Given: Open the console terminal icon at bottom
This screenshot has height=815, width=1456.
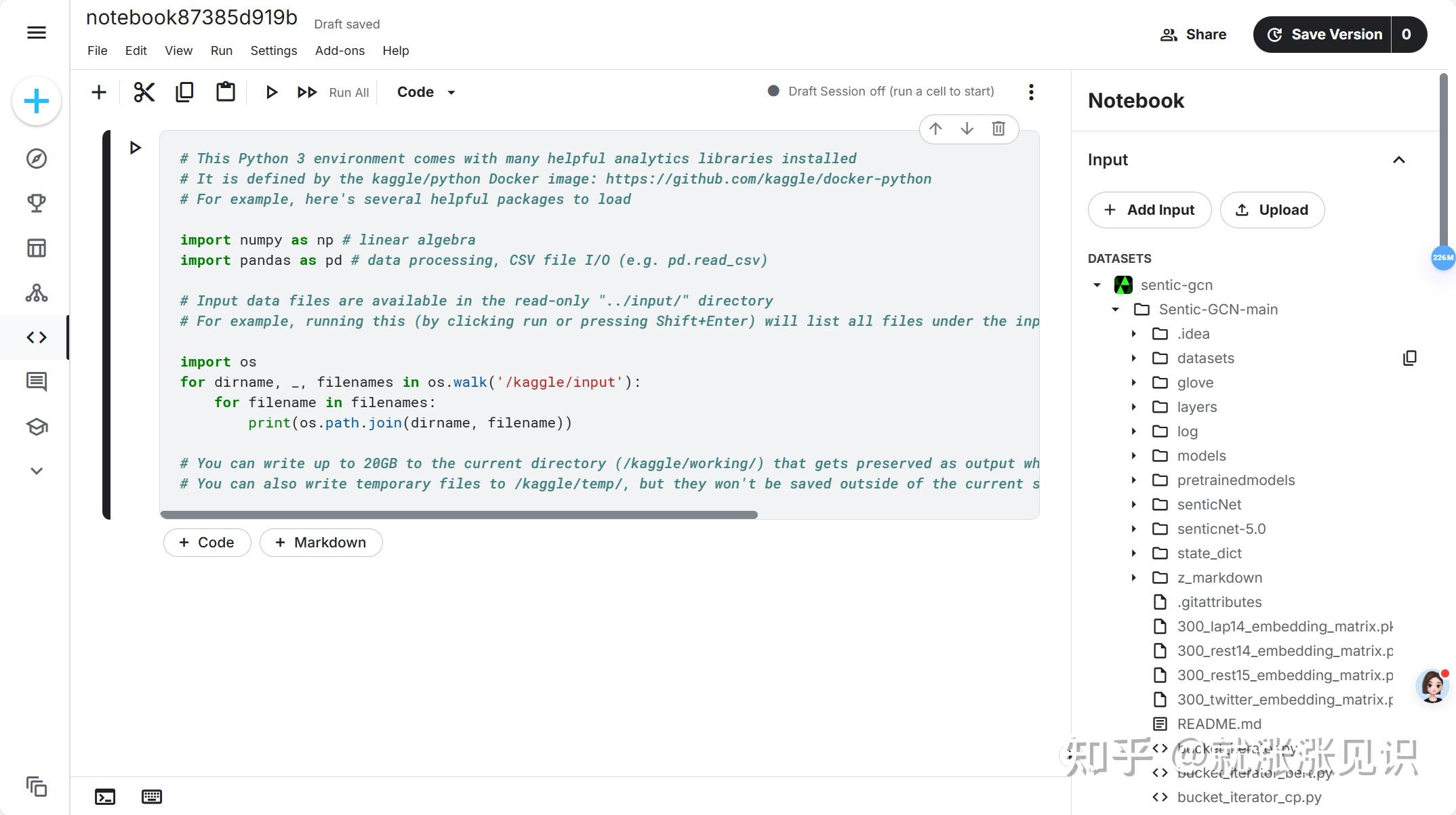Looking at the screenshot, I should (105, 797).
